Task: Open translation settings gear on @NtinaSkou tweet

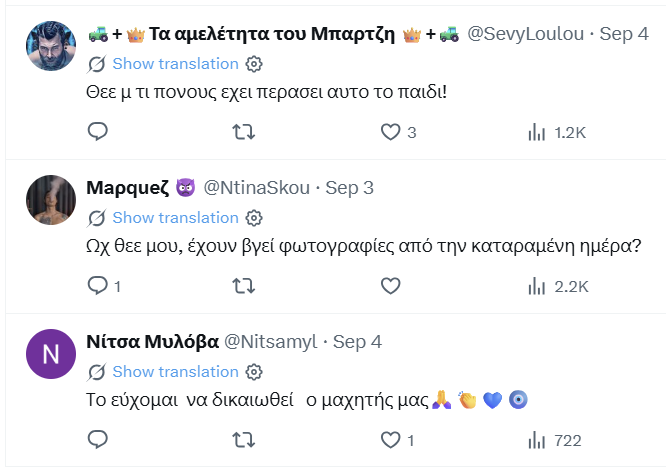Action: 254,218
